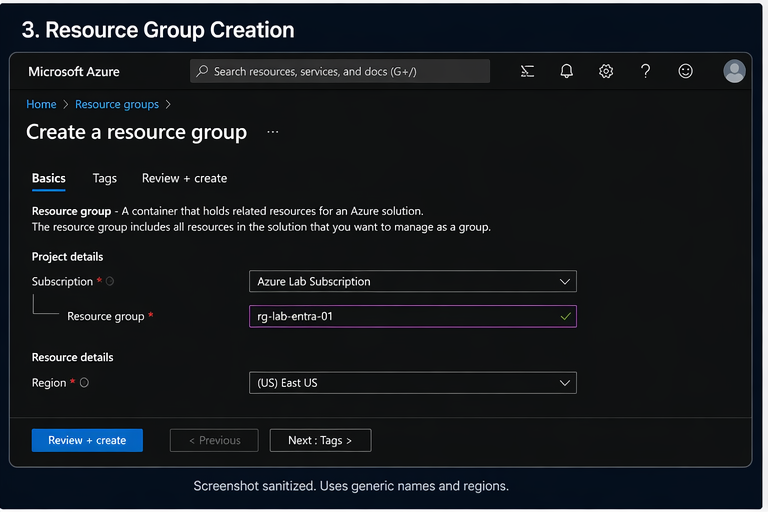Click the Region dropdown chevron arrow

565,383
